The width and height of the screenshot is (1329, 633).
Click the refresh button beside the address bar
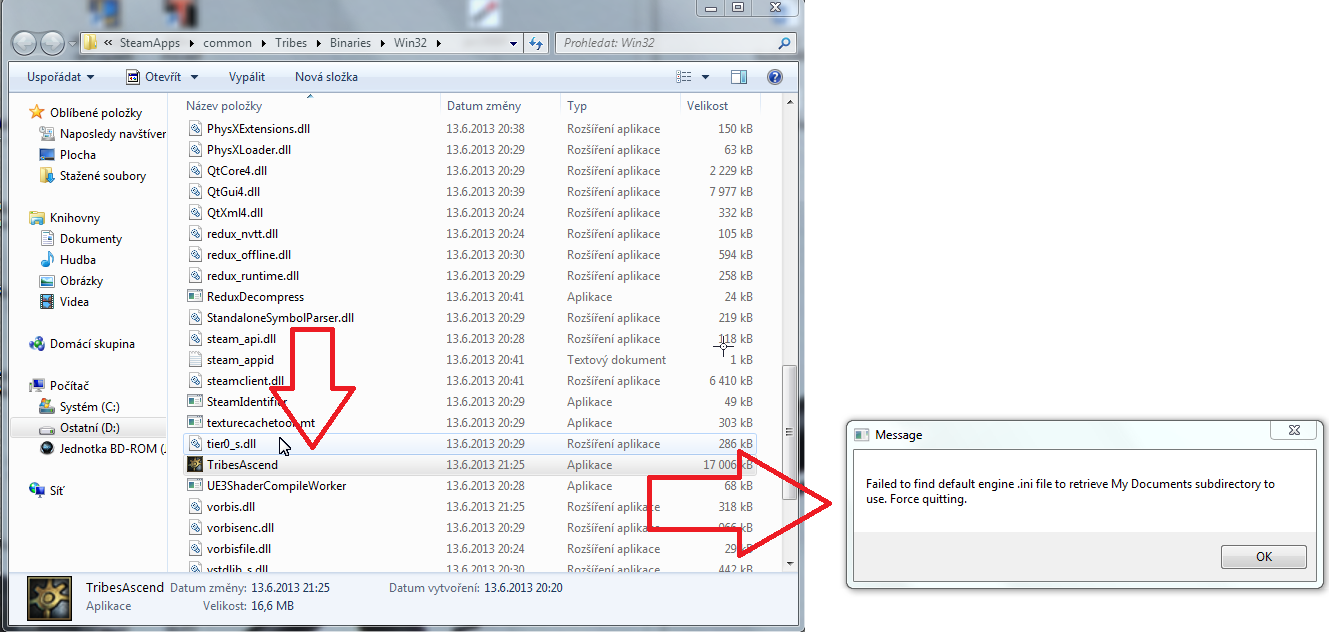coord(536,43)
